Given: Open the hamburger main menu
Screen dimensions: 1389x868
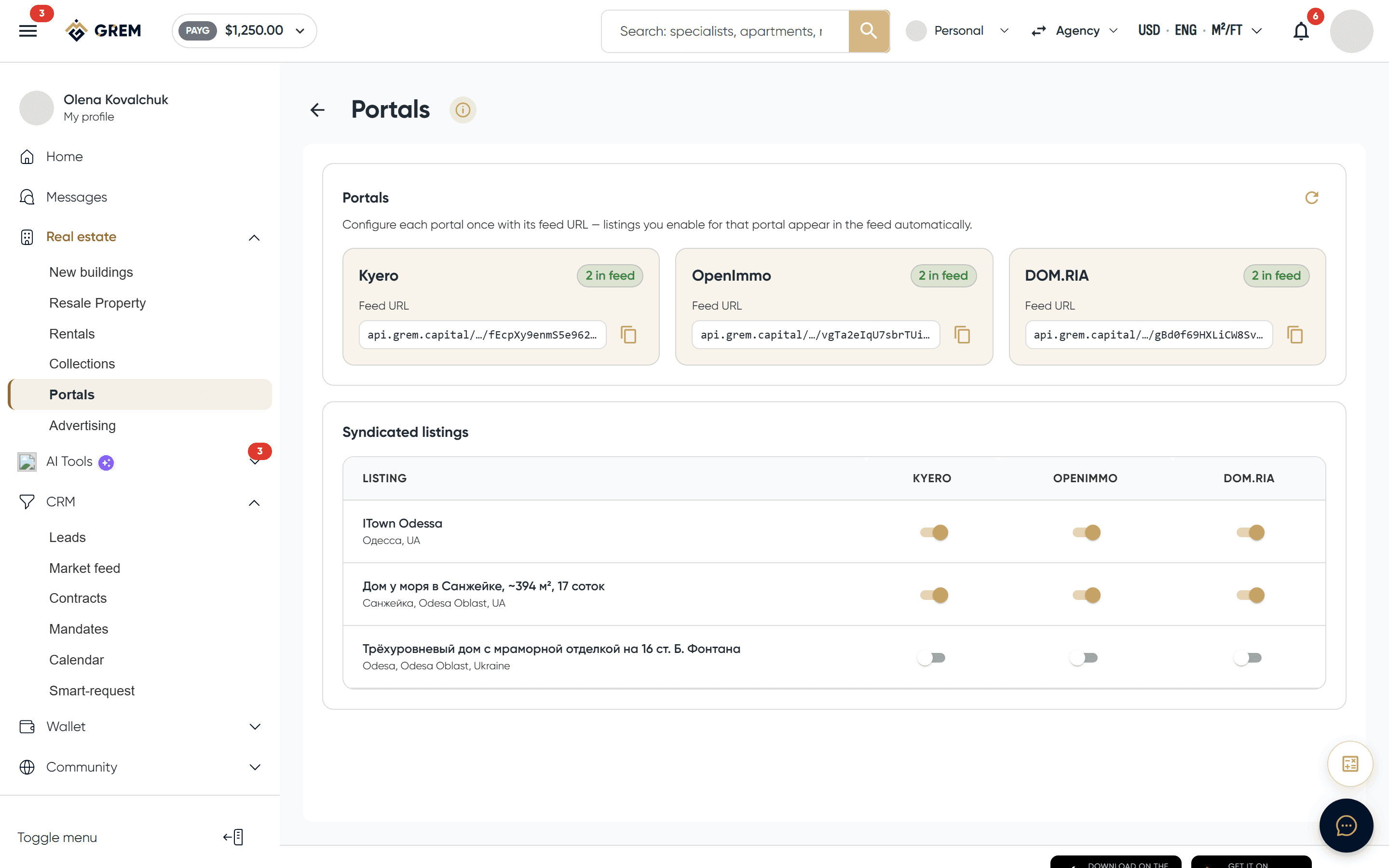Looking at the screenshot, I should 27,31.
